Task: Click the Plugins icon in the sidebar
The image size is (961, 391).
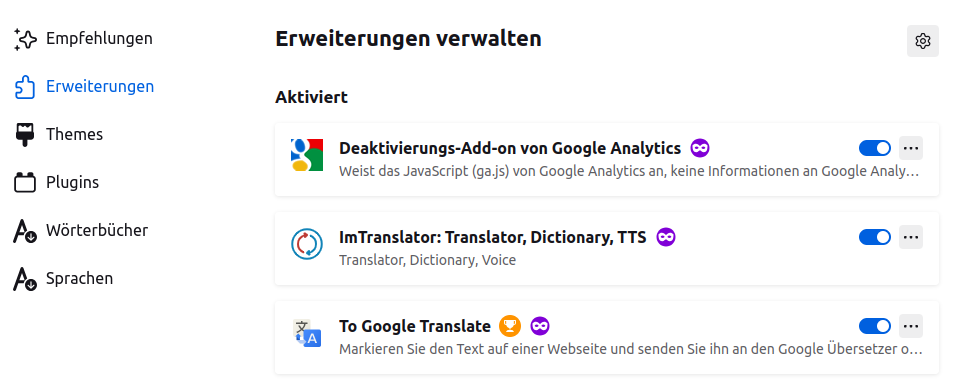Action: coord(25,182)
